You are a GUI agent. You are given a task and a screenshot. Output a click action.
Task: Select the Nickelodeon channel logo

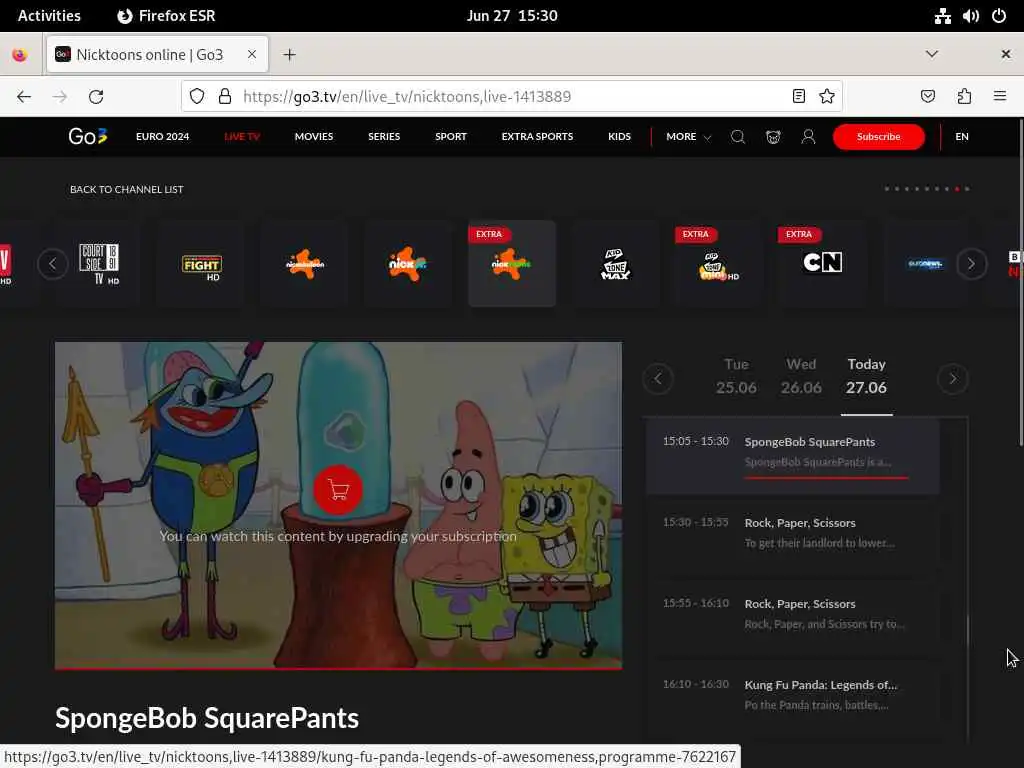(305, 264)
